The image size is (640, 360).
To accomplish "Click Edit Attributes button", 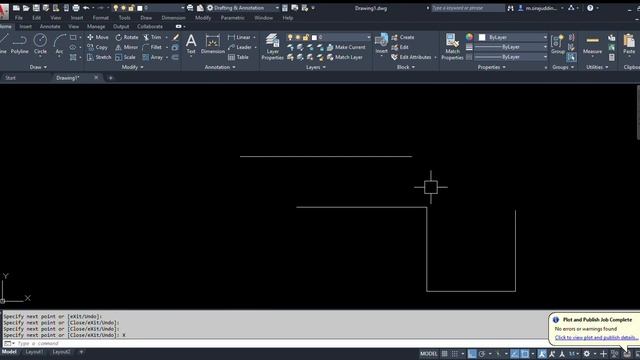I will click(x=411, y=58).
